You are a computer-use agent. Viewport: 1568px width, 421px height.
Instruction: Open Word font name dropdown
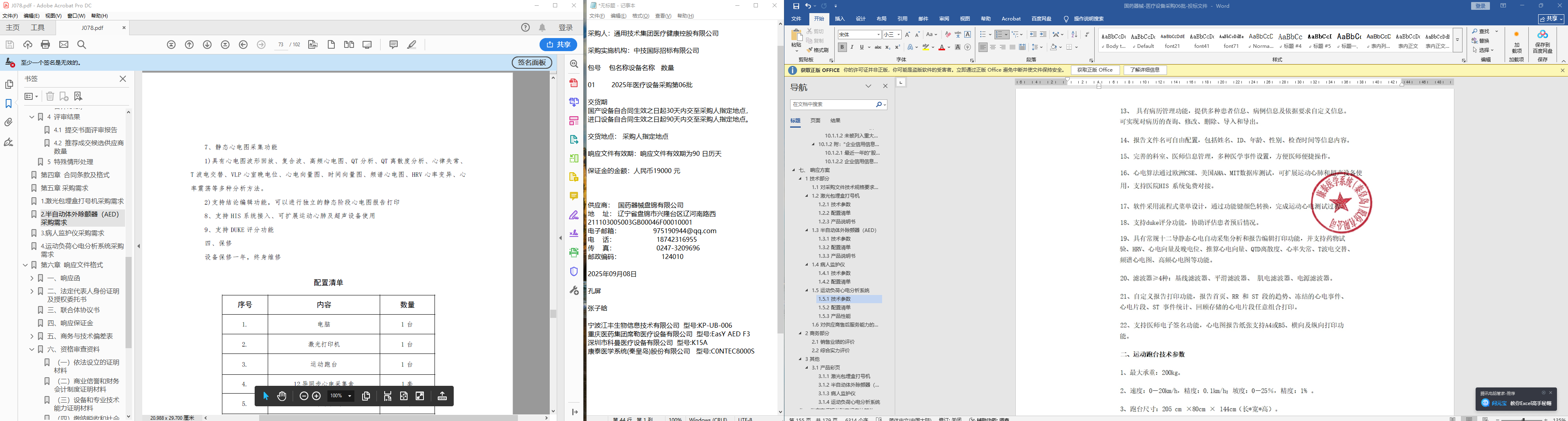(878, 35)
